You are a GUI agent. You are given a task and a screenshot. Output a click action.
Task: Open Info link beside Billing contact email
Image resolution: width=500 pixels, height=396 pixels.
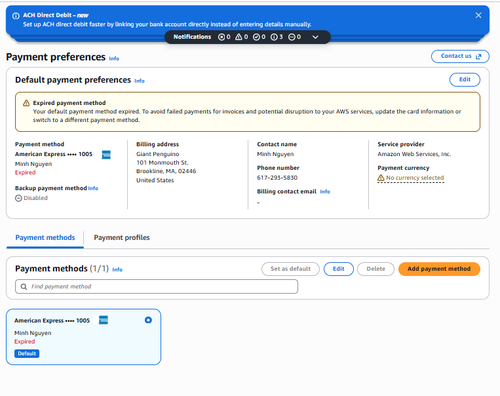click(325, 192)
